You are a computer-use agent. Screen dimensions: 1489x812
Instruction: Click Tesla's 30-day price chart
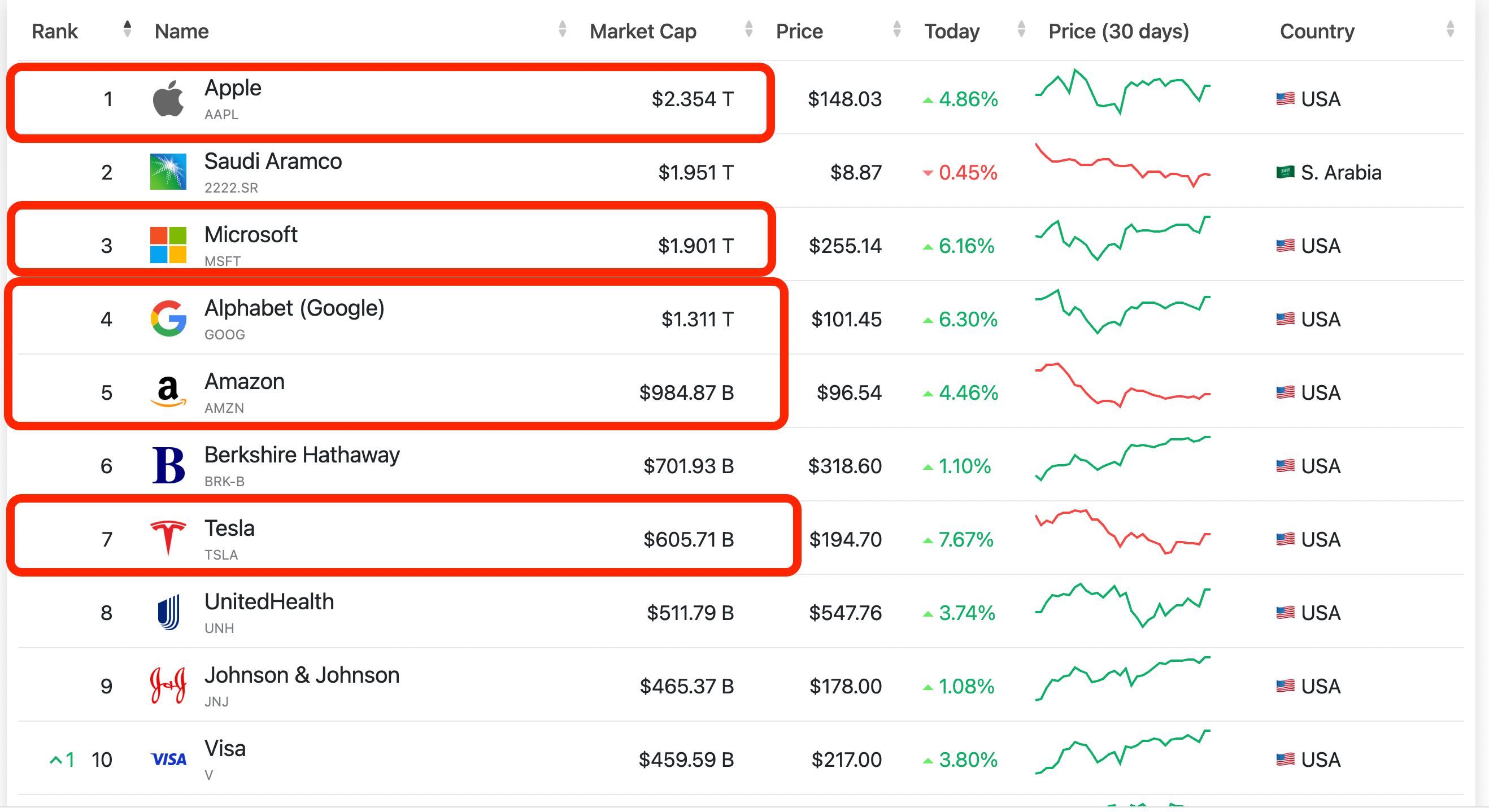pos(1122,532)
